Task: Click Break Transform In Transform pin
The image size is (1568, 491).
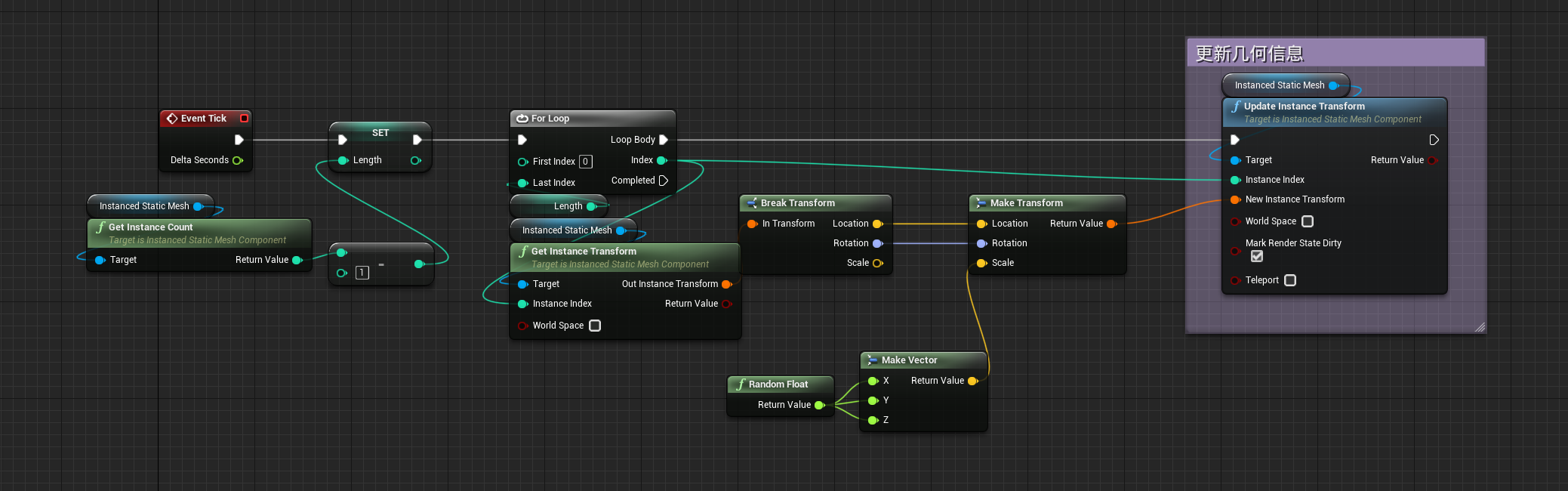Action: click(752, 224)
